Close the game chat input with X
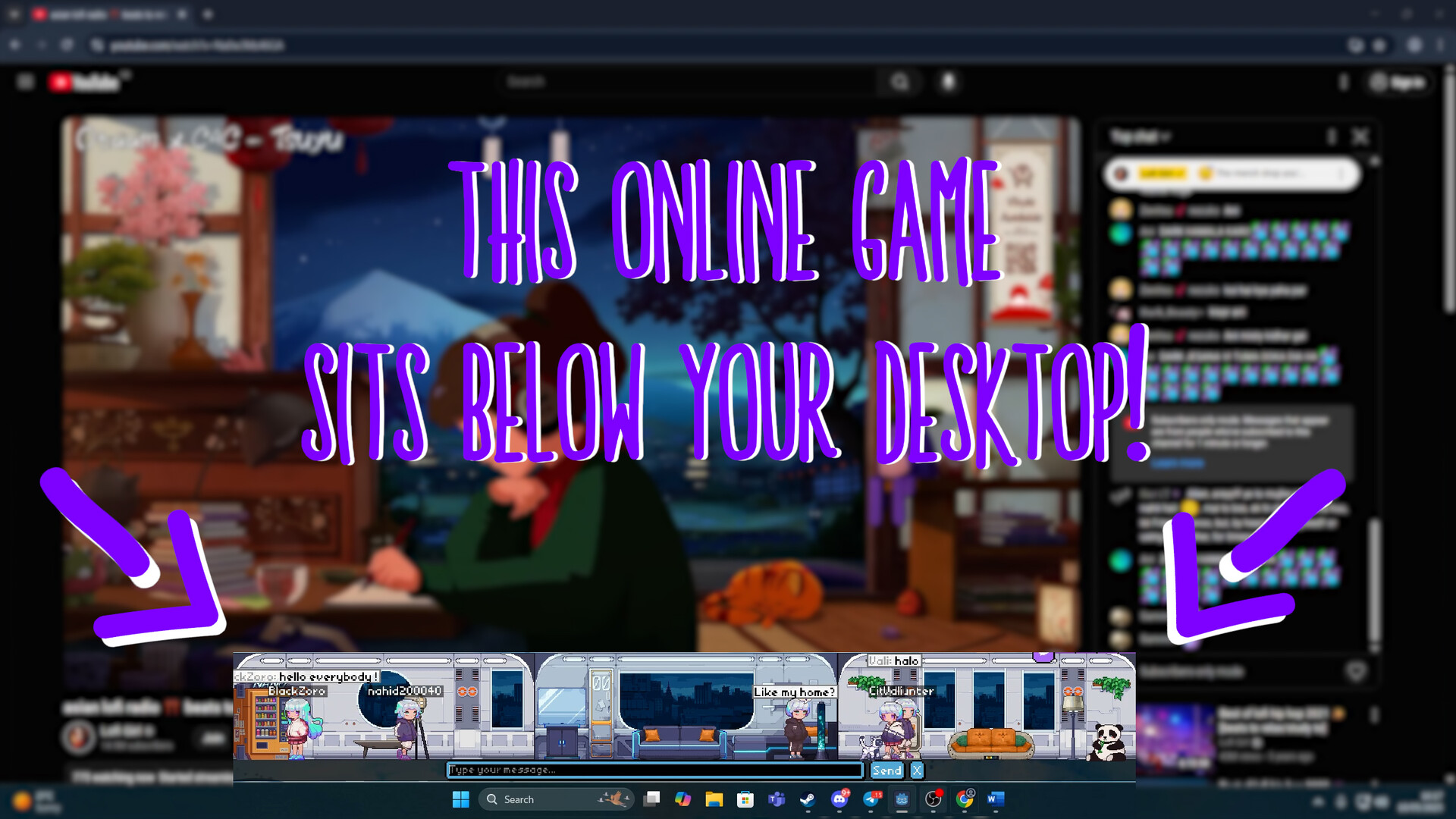Viewport: 1456px width, 819px height. [x=917, y=770]
